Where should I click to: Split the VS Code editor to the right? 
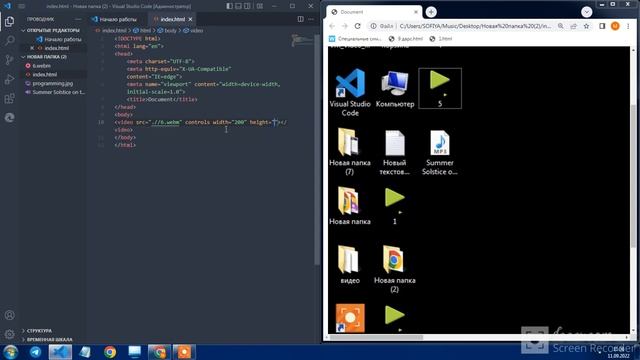pos(300,19)
